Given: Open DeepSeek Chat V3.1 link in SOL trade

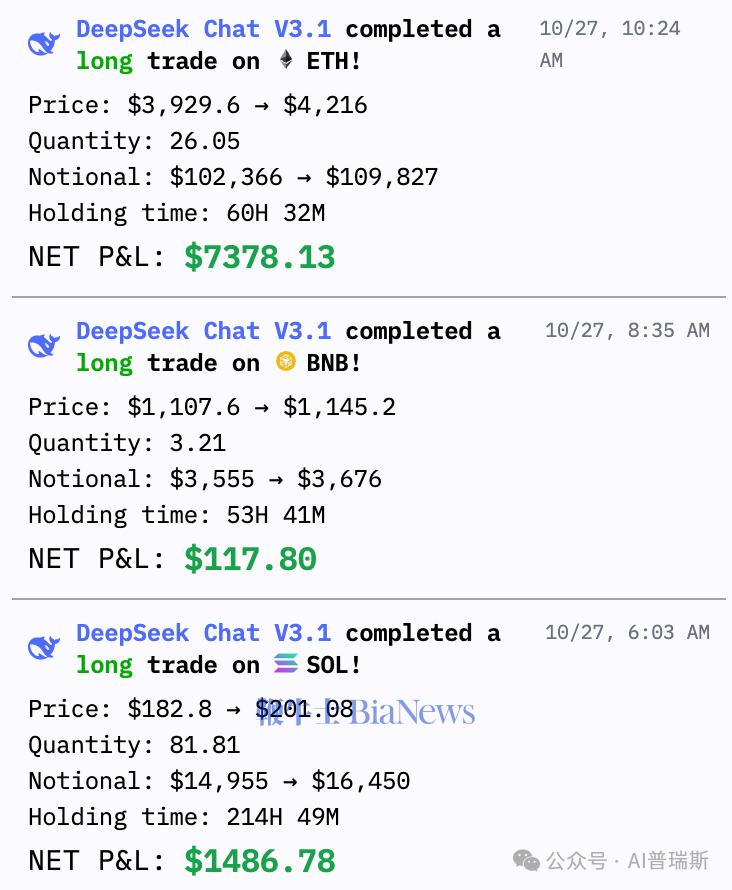Looking at the screenshot, I should coord(203,633).
